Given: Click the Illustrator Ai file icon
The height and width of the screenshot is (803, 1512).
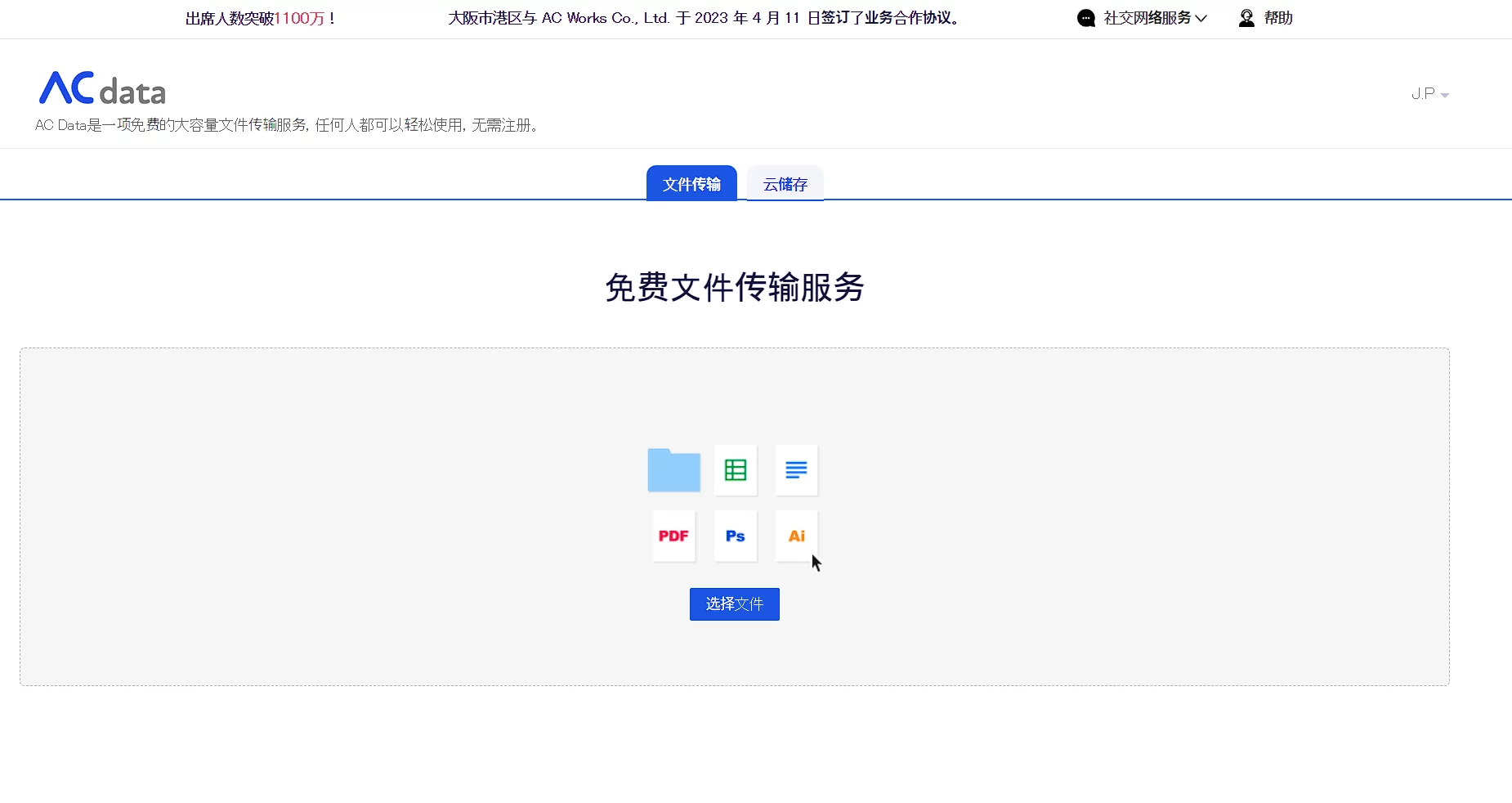Looking at the screenshot, I should pos(796,536).
